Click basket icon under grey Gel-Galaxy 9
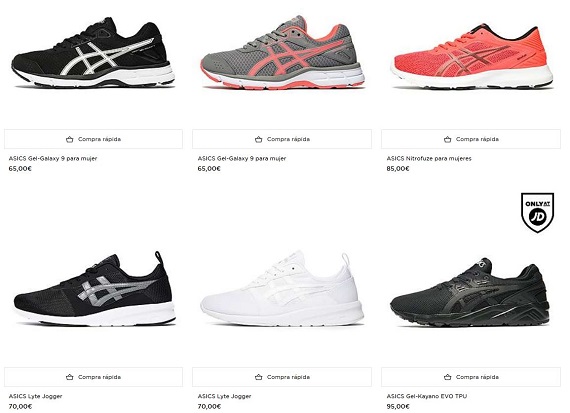570x413 pixels. pos(258,139)
